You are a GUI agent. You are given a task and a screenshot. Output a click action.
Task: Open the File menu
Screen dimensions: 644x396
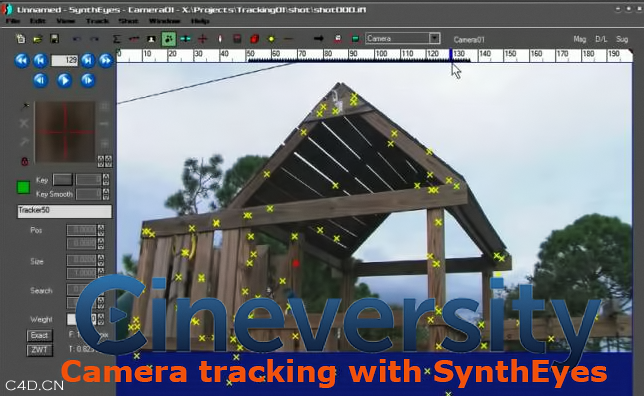click(x=13, y=21)
